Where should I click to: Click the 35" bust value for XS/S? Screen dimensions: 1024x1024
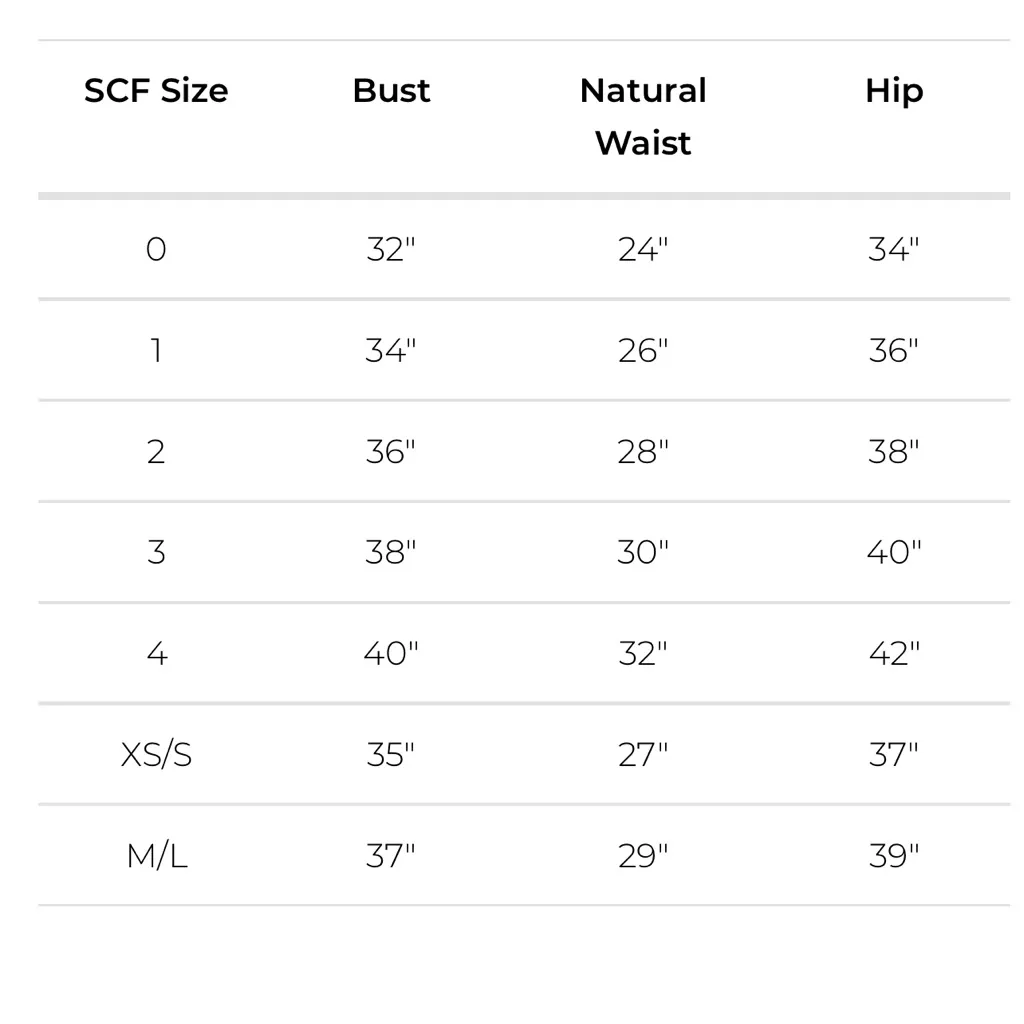coord(390,754)
